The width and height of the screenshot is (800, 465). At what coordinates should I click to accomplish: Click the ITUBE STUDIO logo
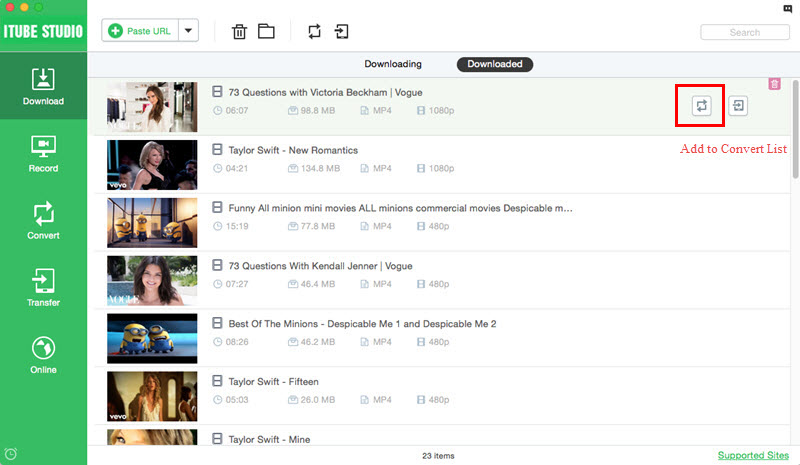[x=43, y=32]
